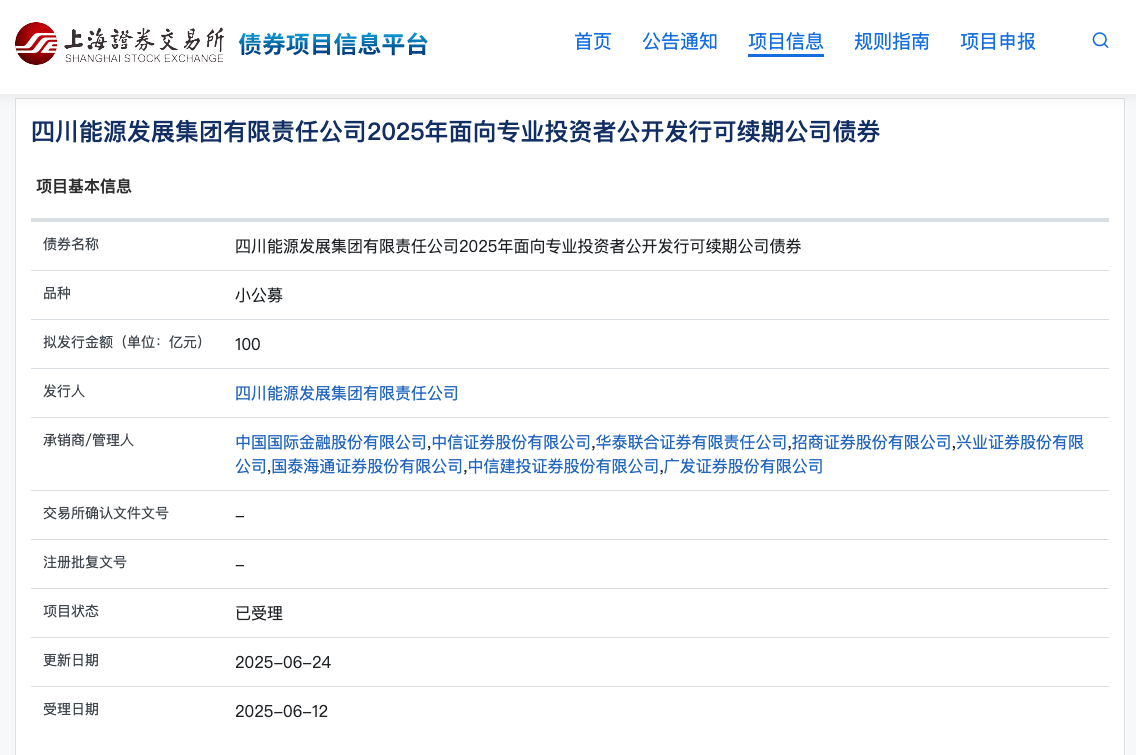Click the 项目基本信息 section heading
Screen dimensions: 1136x755
click(84, 186)
